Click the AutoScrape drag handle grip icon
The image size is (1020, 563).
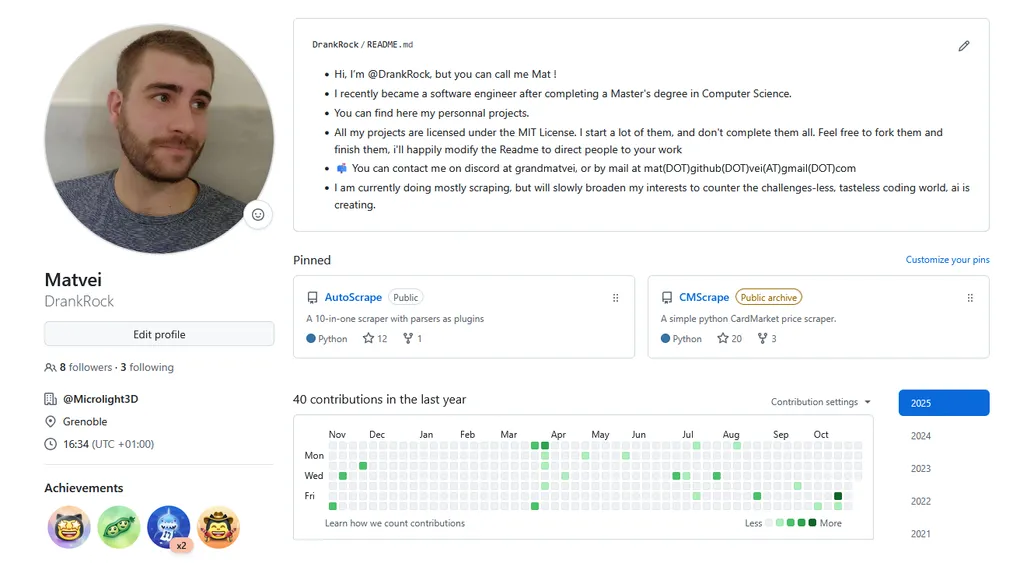point(615,298)
